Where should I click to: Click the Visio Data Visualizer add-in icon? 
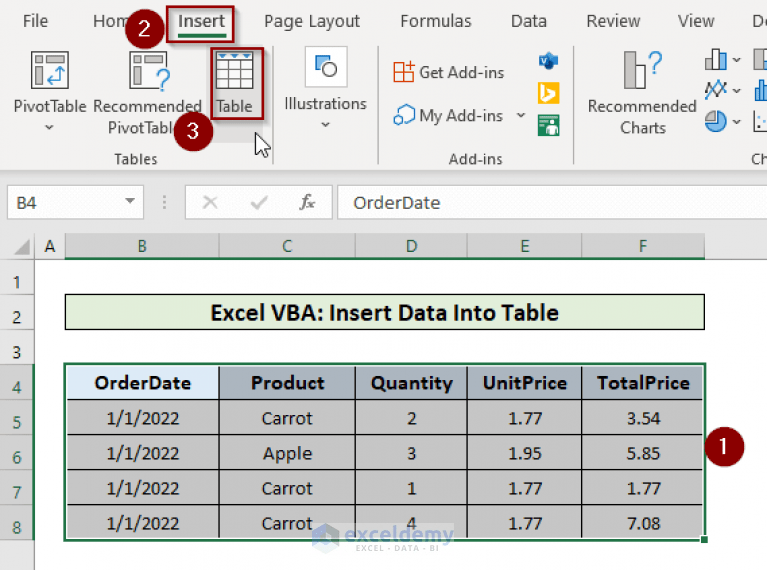point(548,61)
